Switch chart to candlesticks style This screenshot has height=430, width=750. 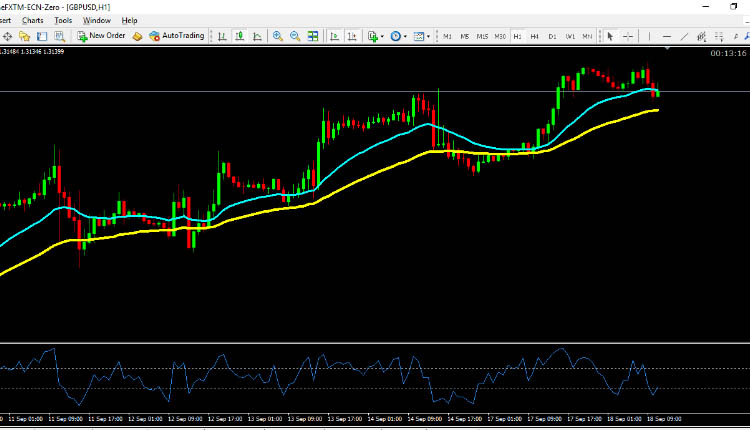pyautogui.click(x=240, y=36)
